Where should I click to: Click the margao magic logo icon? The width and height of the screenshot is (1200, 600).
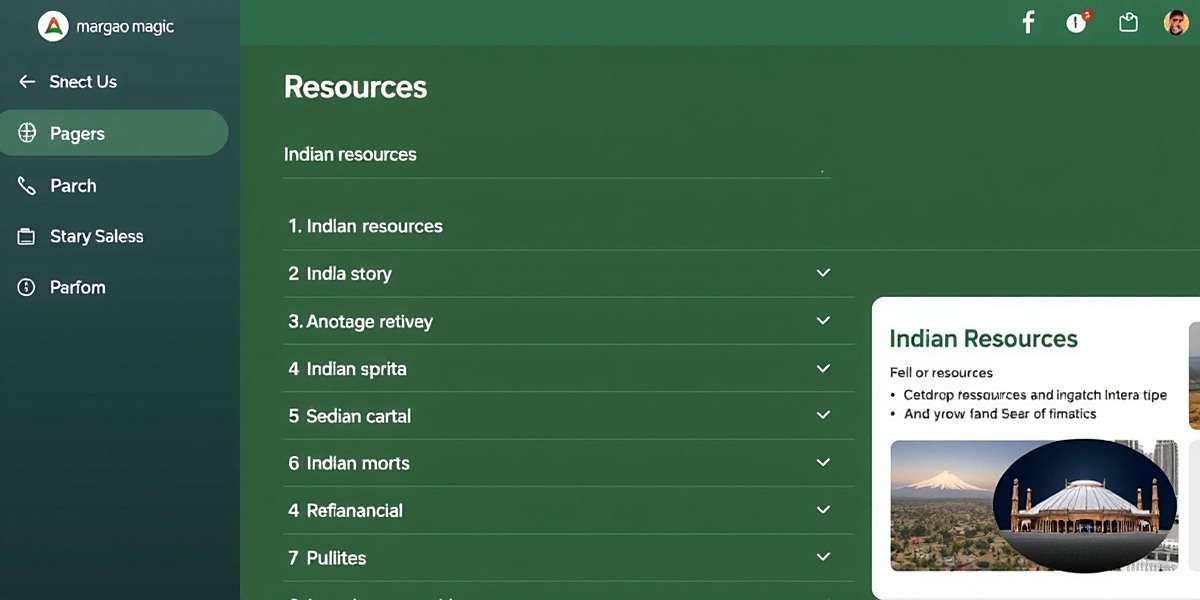(x=53, y=26)
